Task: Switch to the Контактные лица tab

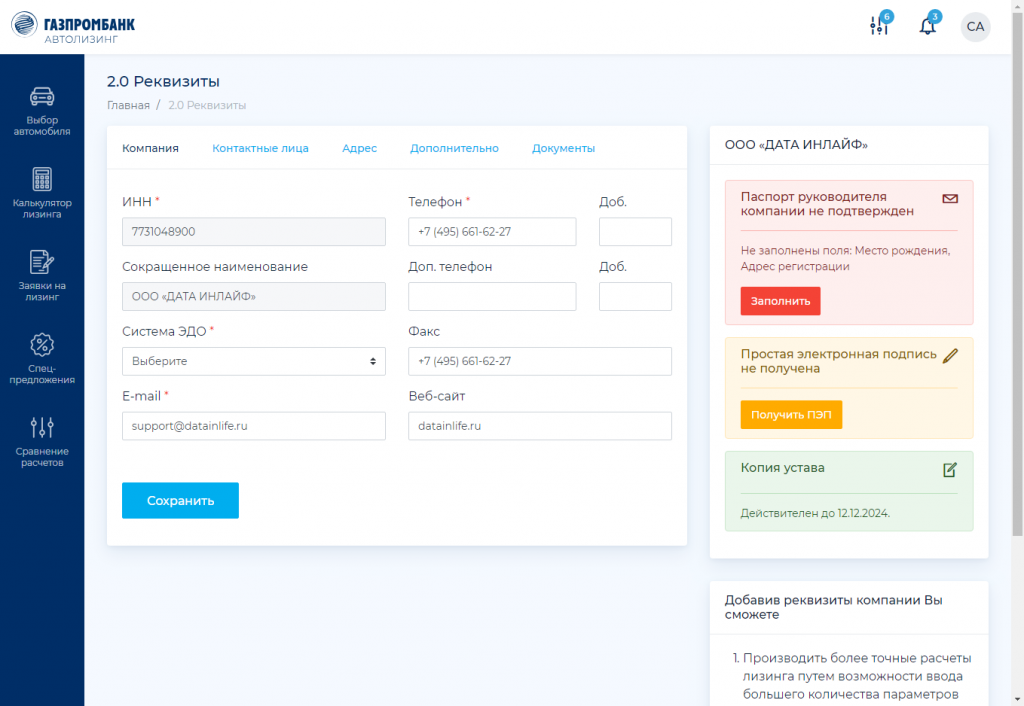Action: 260,148
